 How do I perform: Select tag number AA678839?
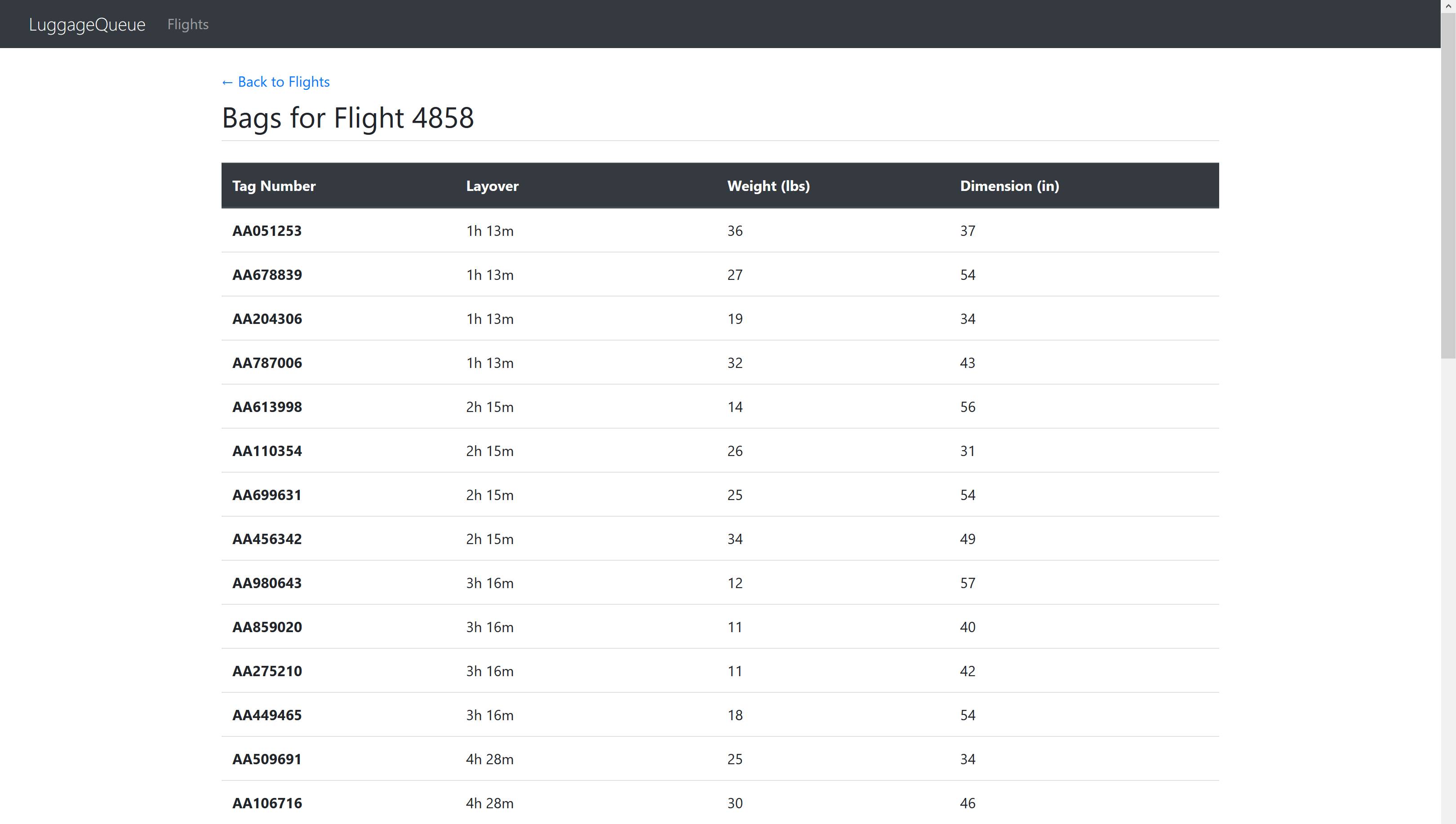(267, 275)
